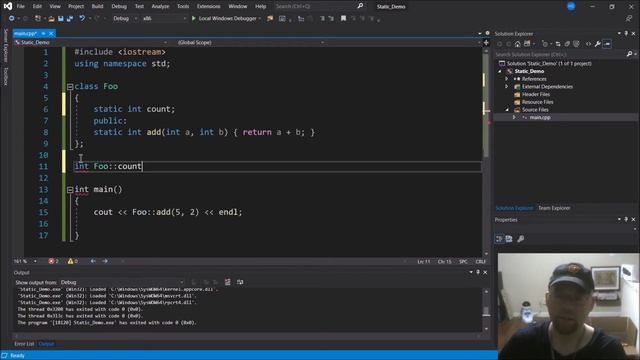This screenshot has height=360, width=640.
Task: Collapse class Foo code block
Action: click(70, 87)
